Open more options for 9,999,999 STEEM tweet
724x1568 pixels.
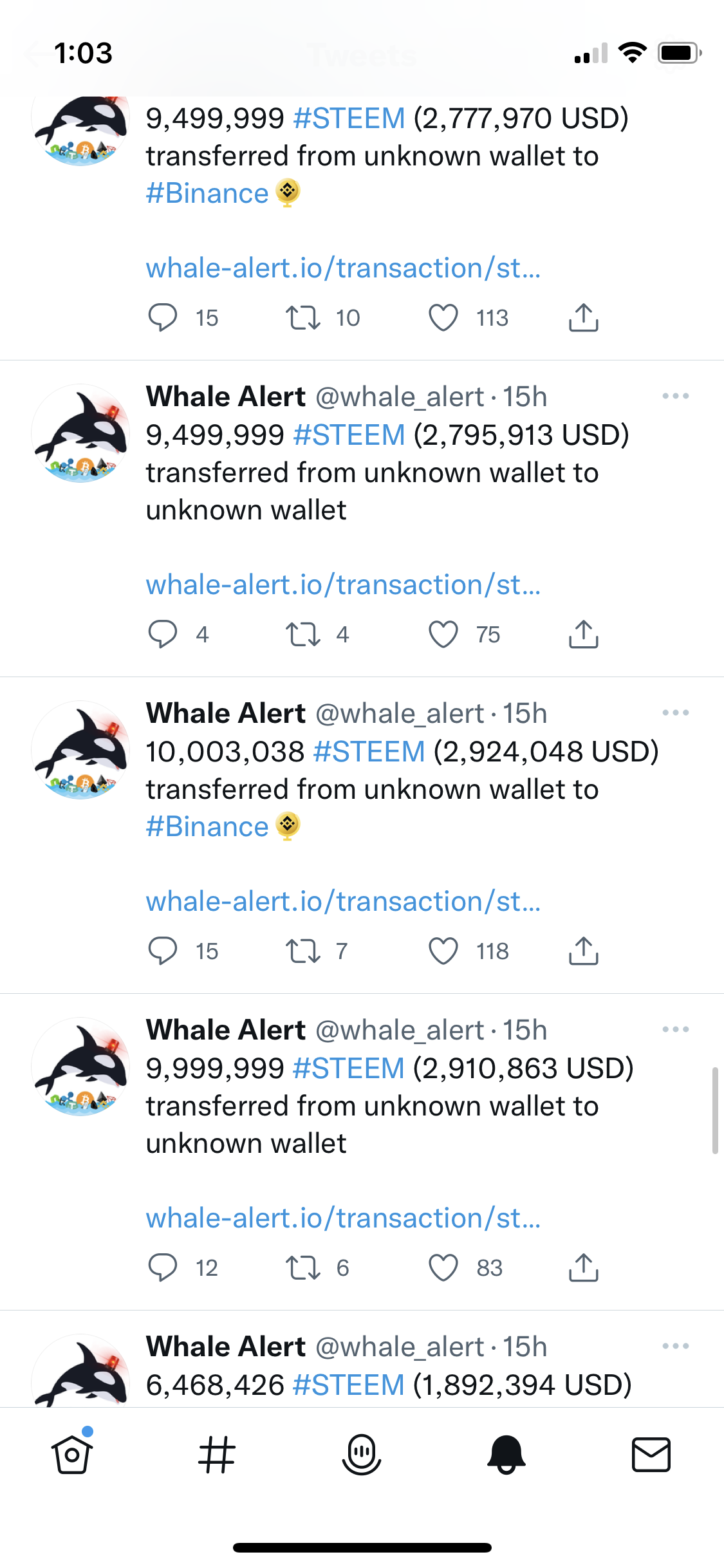(x=676, y=1029)
